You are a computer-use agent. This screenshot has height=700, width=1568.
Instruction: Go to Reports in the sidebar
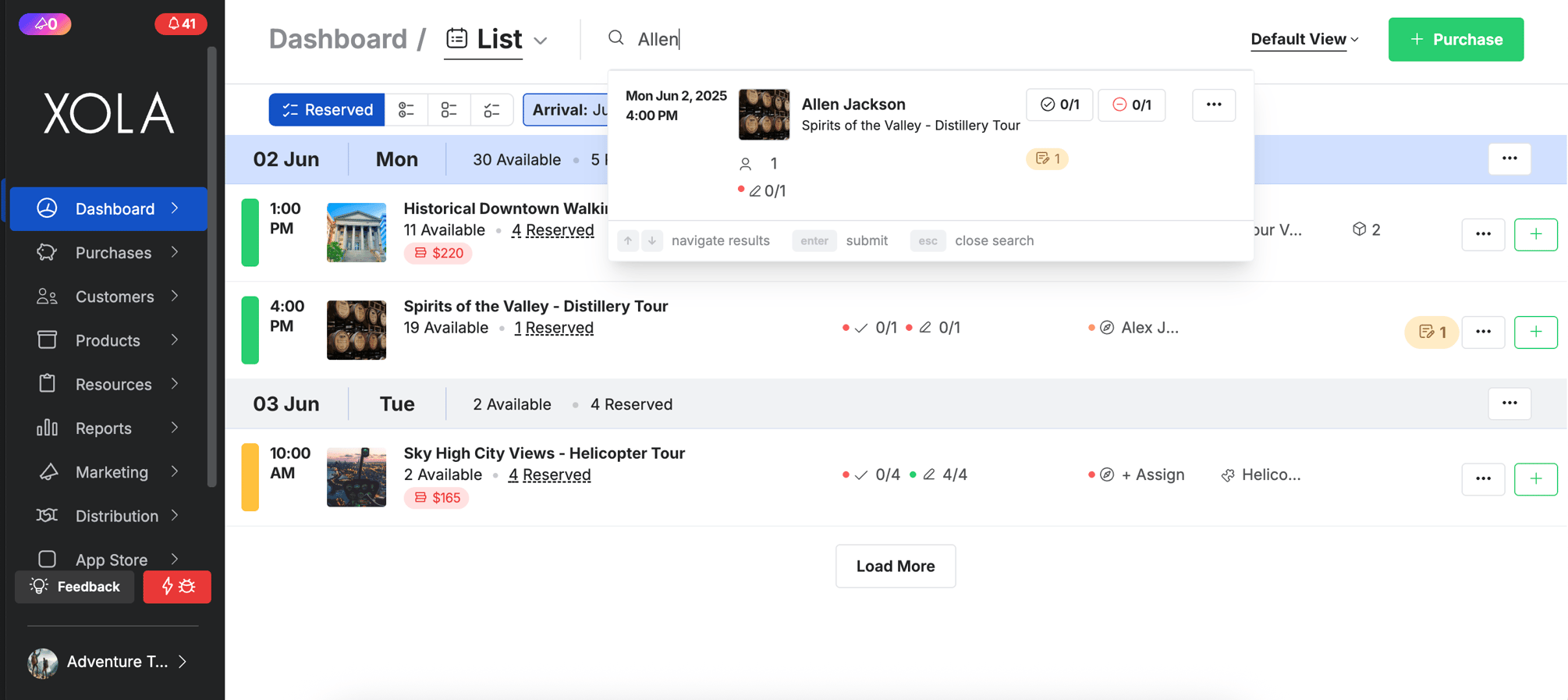click(x=108, y=428)
